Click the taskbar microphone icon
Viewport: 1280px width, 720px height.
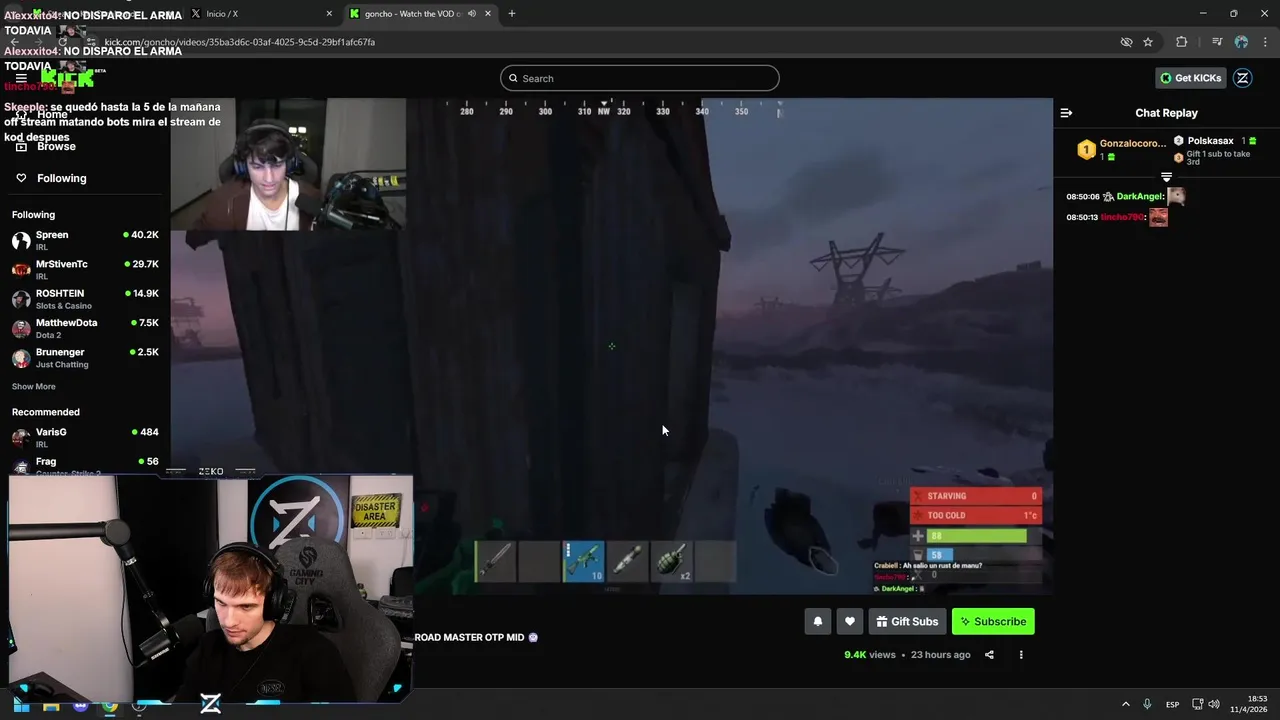click(x=1147, y=704)
